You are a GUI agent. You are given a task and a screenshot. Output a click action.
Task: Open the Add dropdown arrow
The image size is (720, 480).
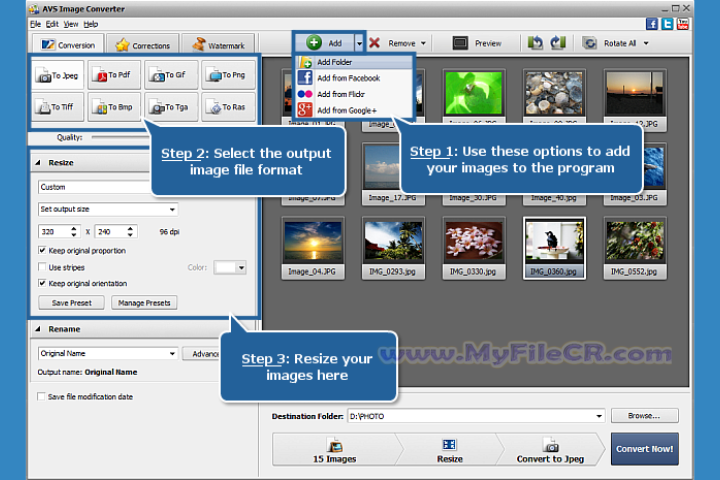tap(359, 43)
